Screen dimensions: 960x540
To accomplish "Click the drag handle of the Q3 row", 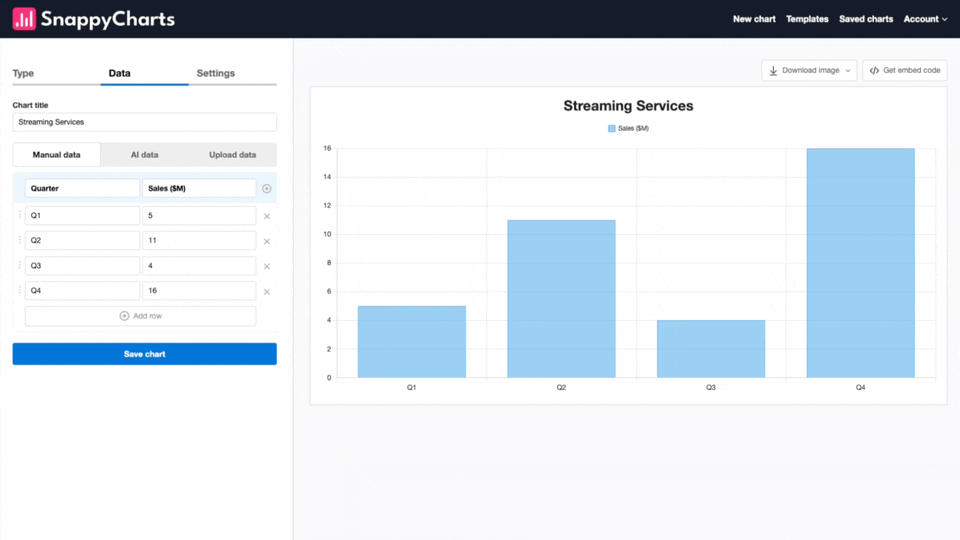I will pyautogui.click(x=19, y=265).
